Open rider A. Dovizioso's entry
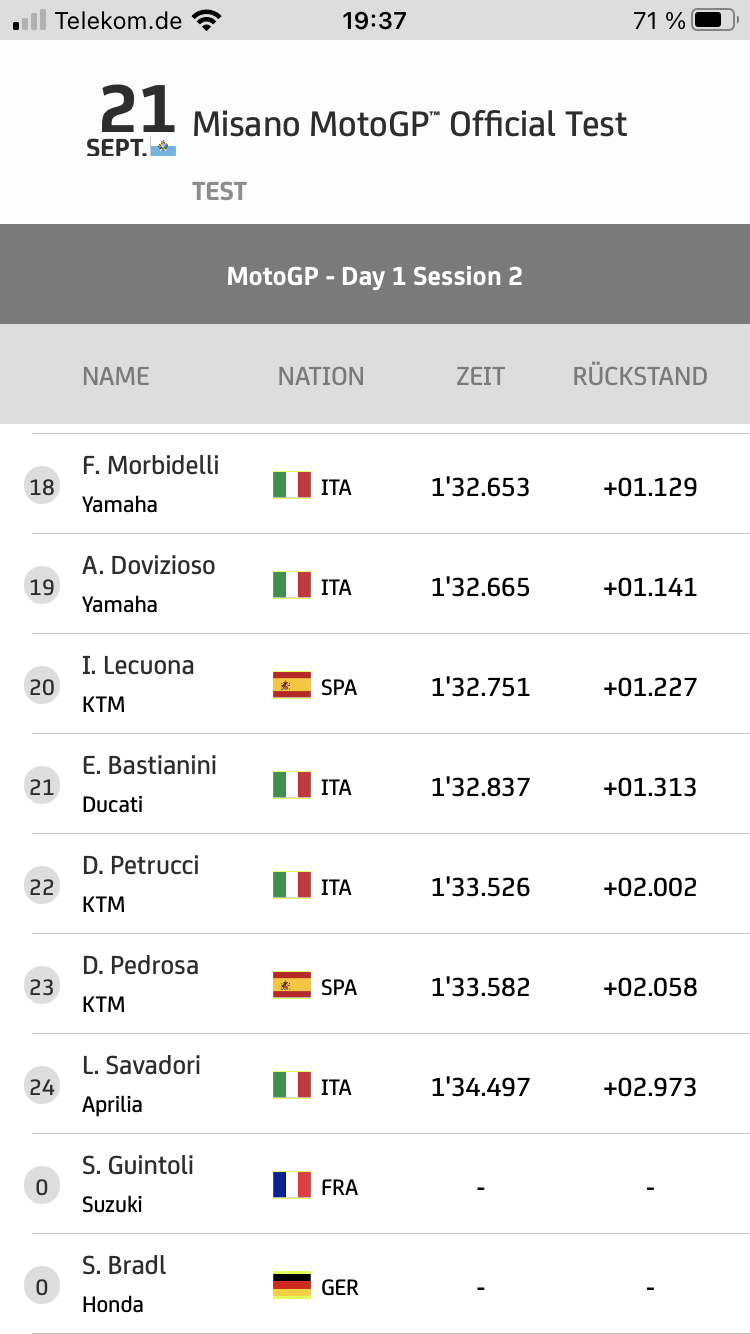 pos(148,566)
